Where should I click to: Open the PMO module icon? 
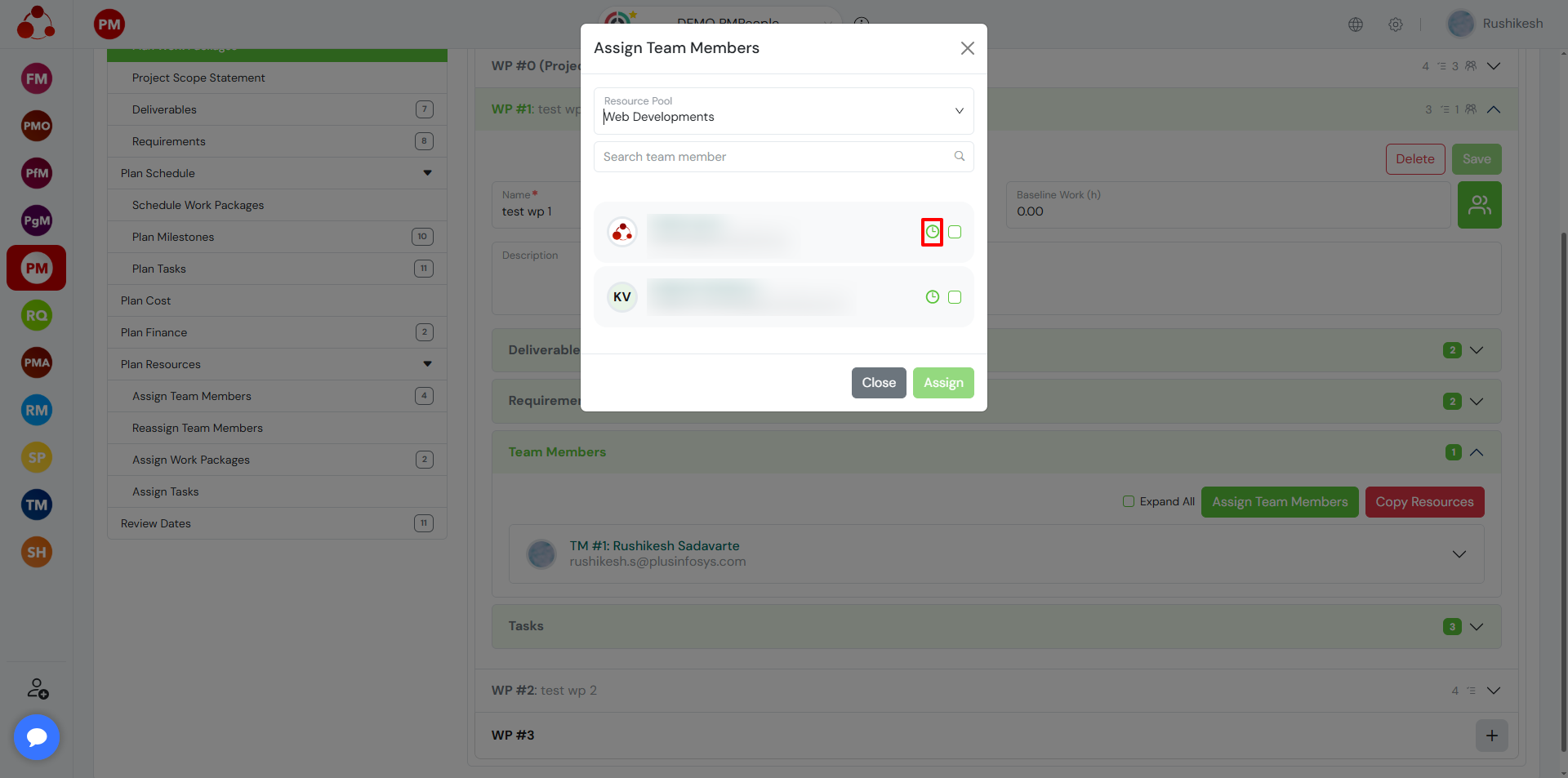coord(37,126)
